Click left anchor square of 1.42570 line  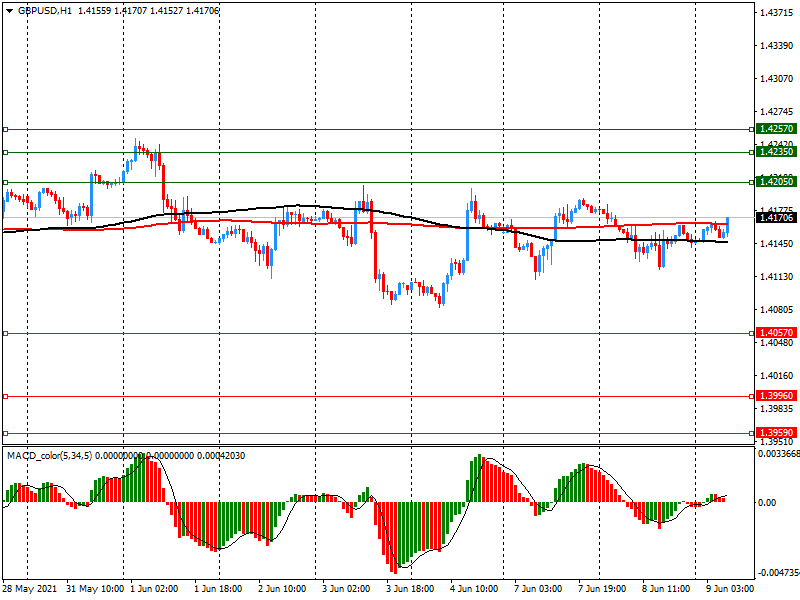5,129
